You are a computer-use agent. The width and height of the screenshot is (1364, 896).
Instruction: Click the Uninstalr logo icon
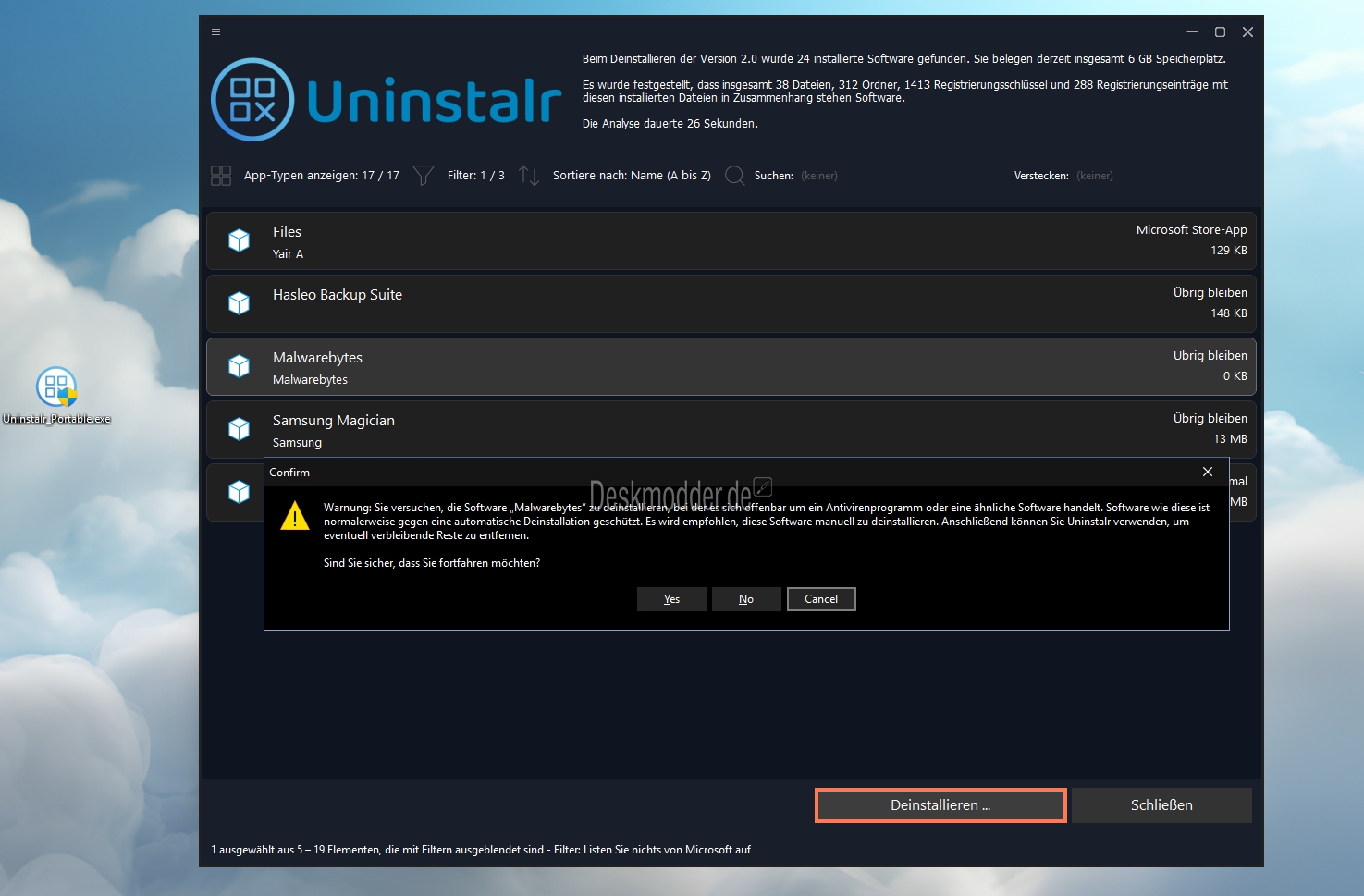click(x=252, y=100)
